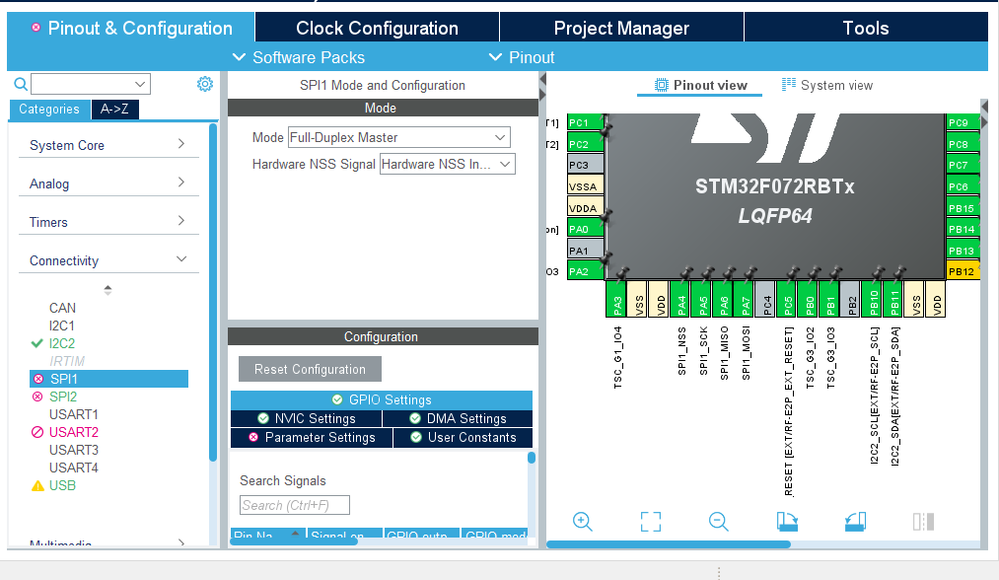Image resolution: width=999 pixels, height=580 pixels.
Task: Click pin PA6 on the chip
Action: coord(724,299)
